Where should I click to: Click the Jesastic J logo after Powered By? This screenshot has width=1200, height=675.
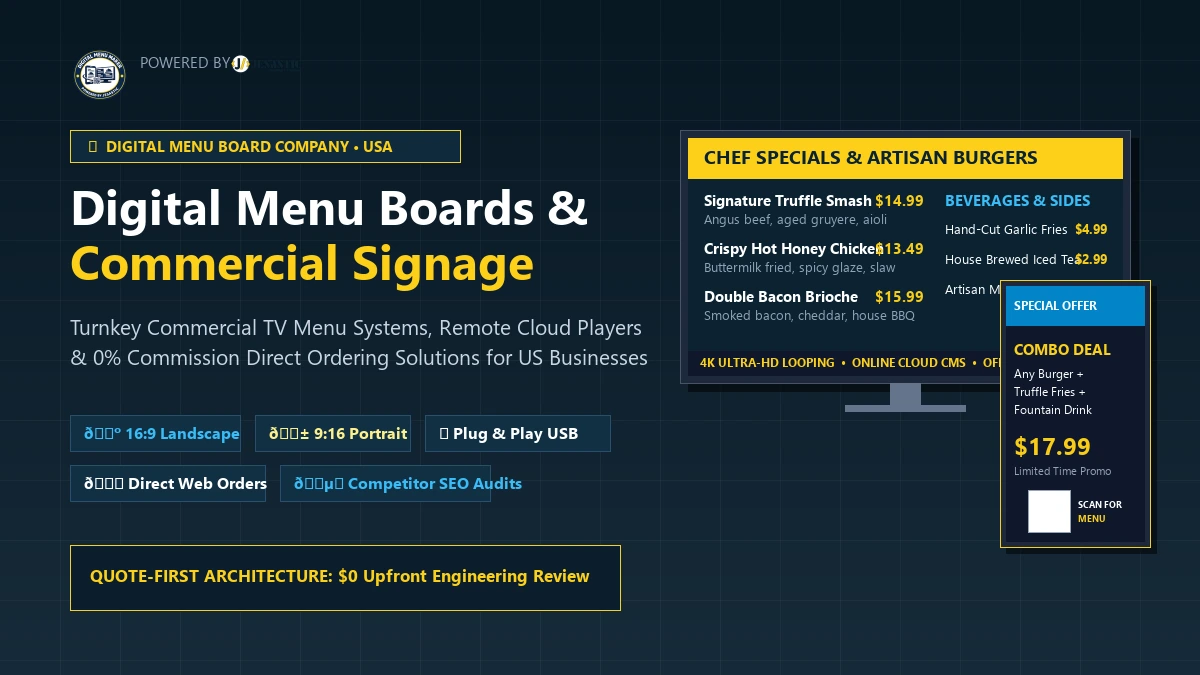coord(241,64)
